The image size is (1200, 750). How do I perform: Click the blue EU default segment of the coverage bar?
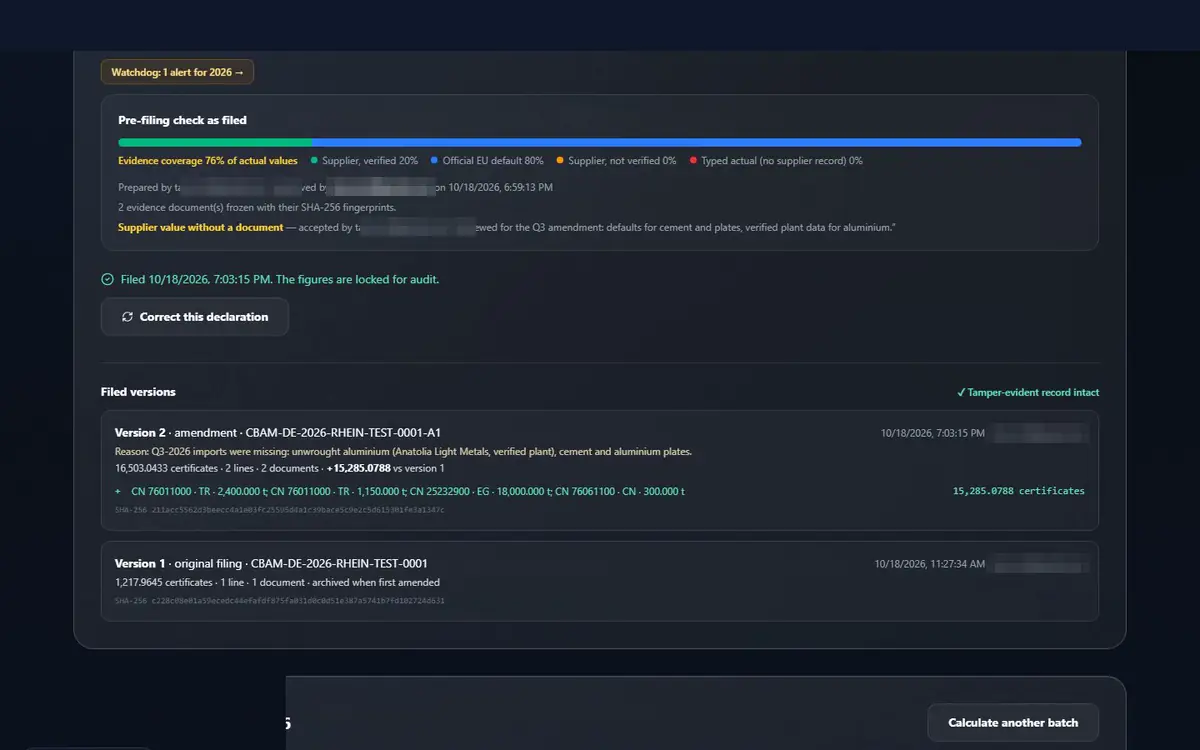pos(697,143)
